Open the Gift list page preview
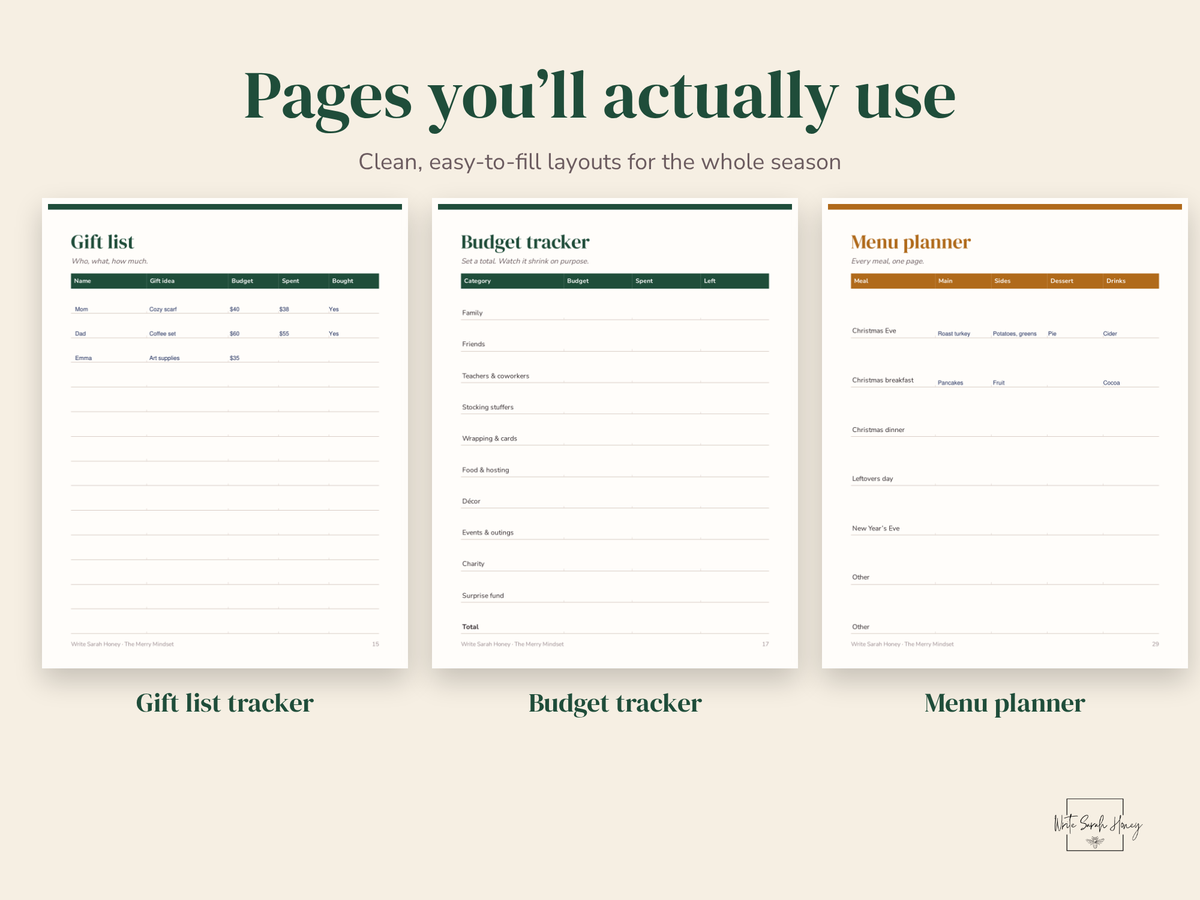 click(x=225, y=433)
